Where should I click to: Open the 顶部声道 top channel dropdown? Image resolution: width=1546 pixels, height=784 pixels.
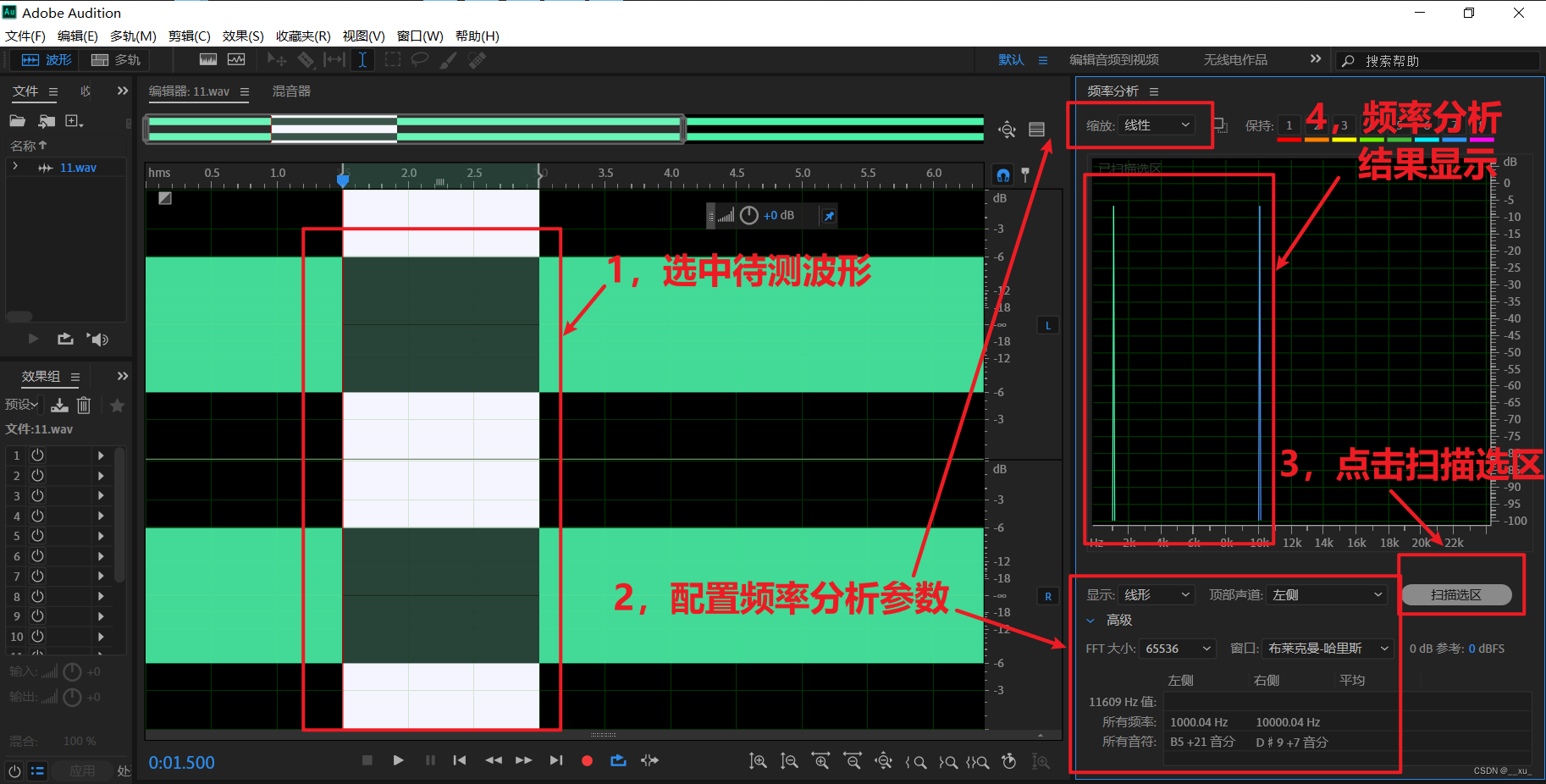(x=1327, y=595)
